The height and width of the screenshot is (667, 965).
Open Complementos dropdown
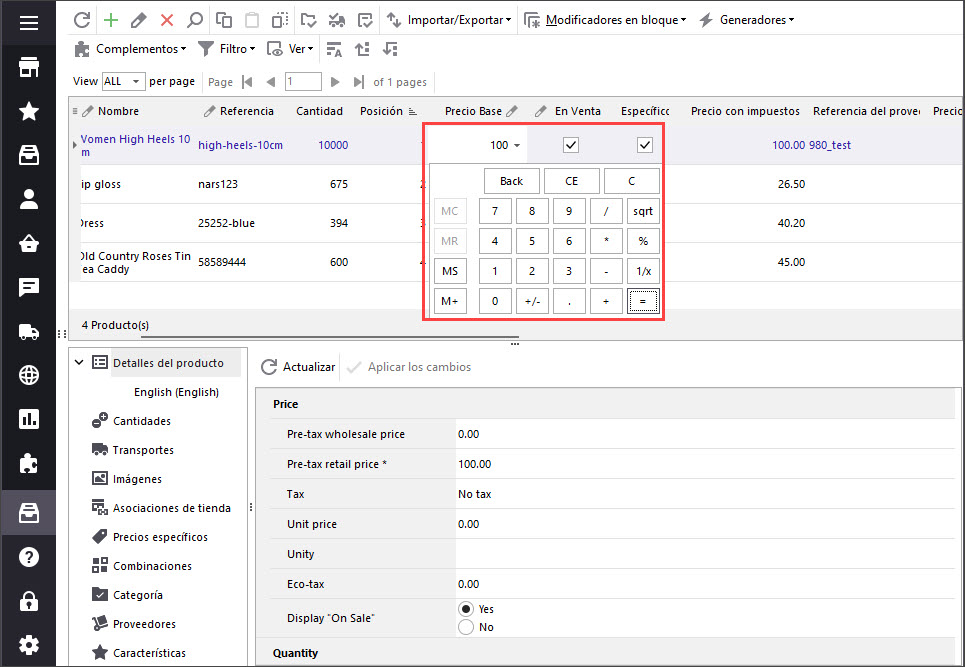[x=130, y=49]
